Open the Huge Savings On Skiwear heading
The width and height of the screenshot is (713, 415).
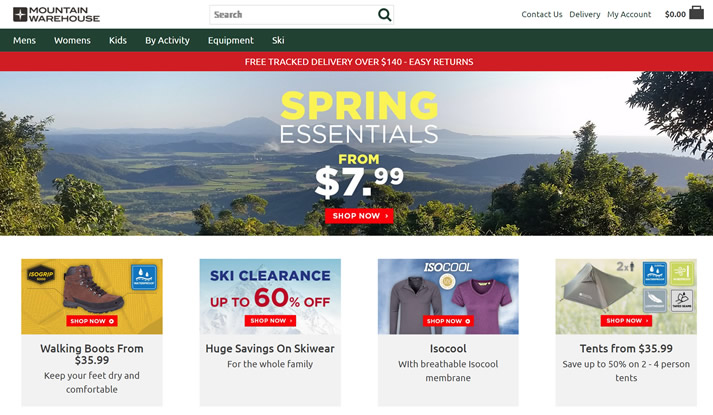[x=270, y=349]
